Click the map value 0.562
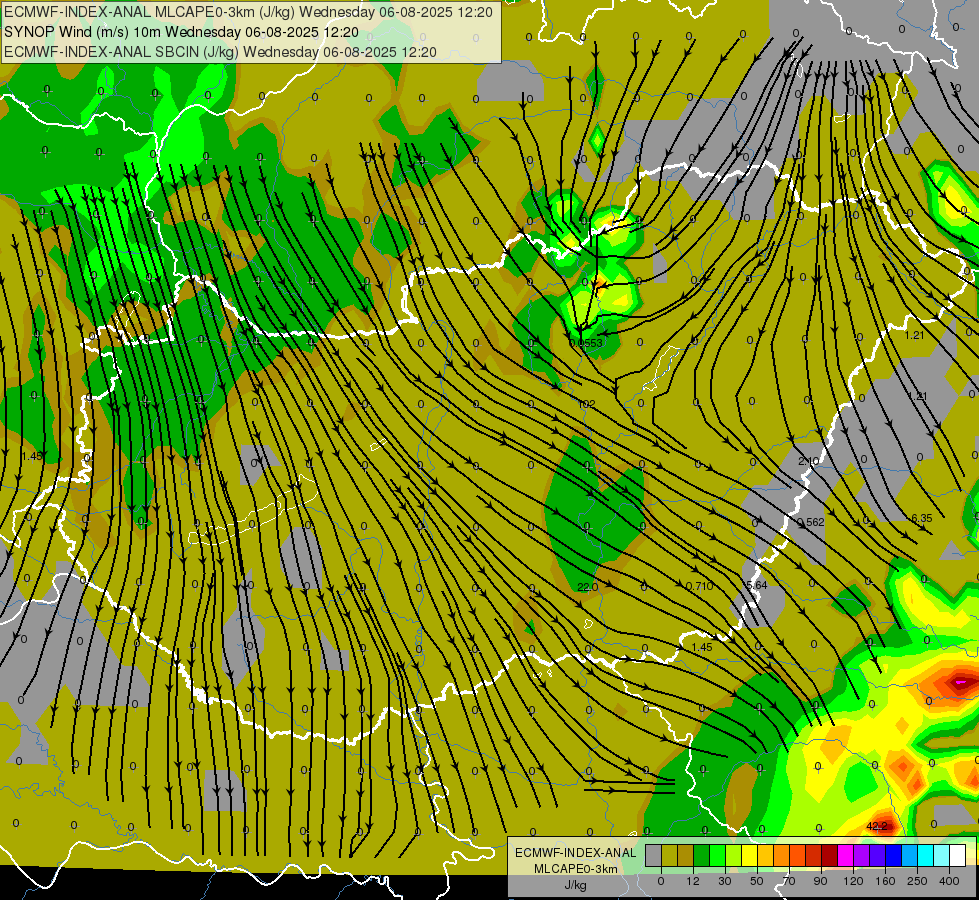 (x=810, y=522)
